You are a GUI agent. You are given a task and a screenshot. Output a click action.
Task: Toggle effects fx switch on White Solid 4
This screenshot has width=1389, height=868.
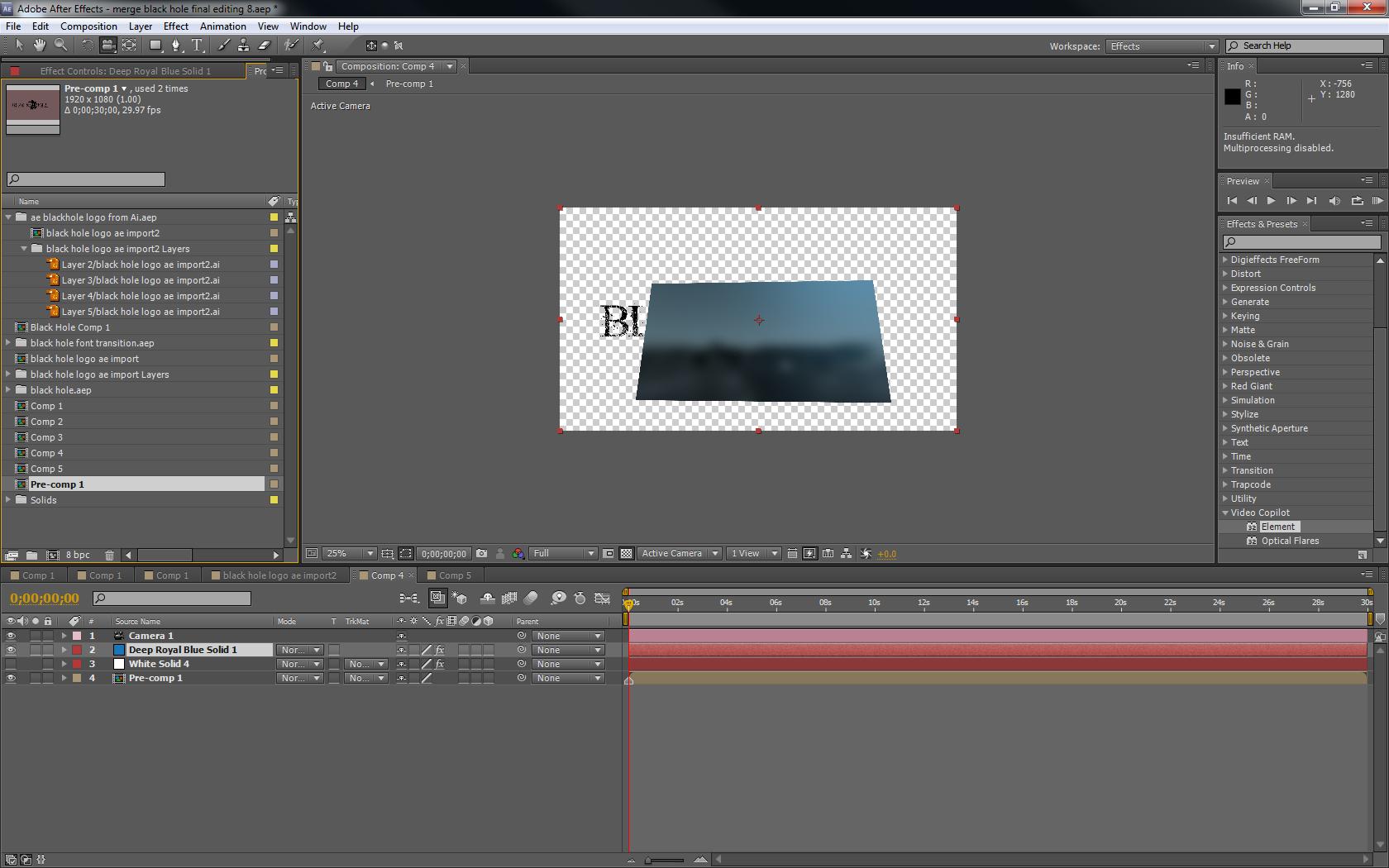tap(440, 664)
